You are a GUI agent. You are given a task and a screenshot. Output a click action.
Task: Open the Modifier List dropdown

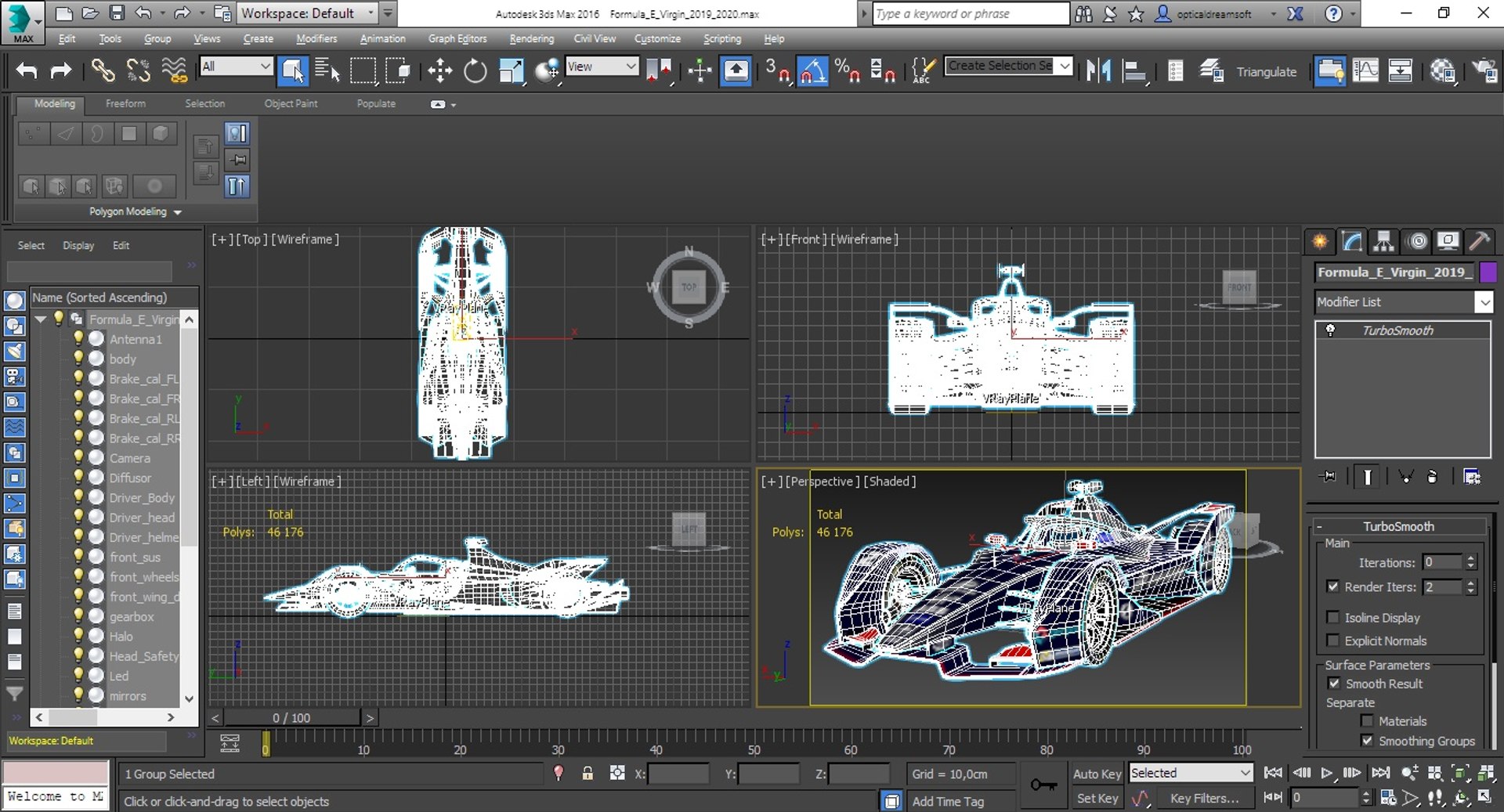pyautogui.click(x=1404, y=301)
